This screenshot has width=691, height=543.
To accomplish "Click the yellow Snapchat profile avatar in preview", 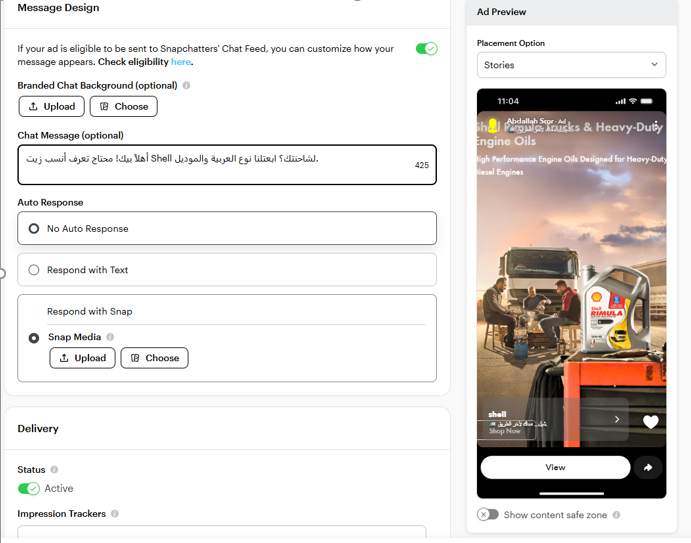I will (x=493, y=125).
